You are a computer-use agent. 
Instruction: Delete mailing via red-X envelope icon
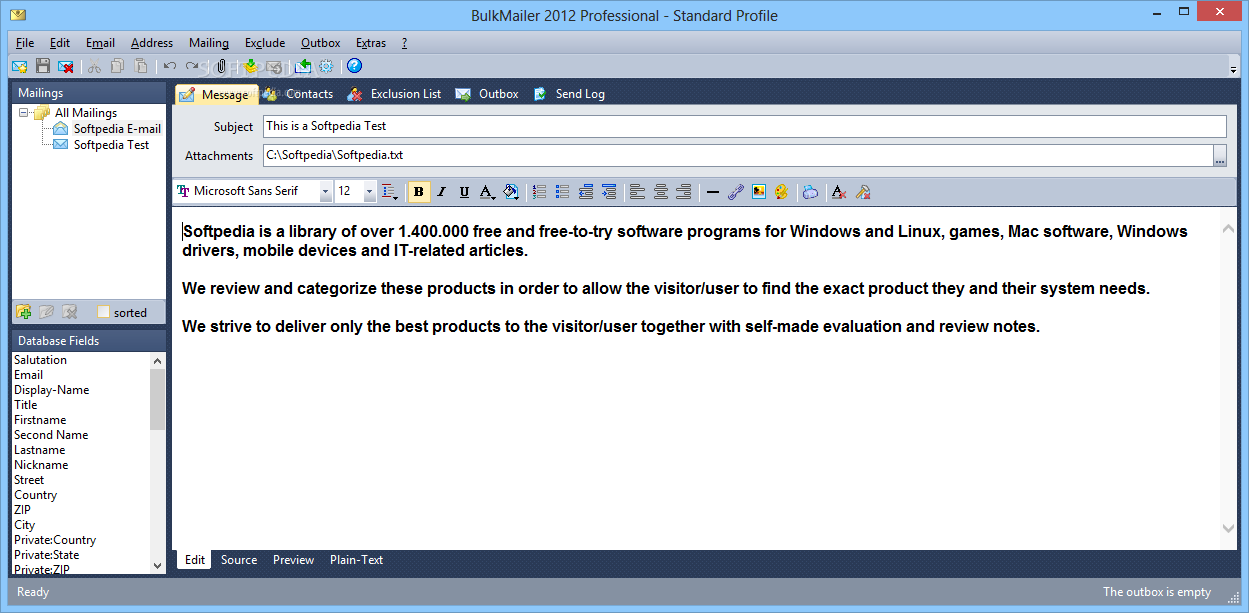(66, 66)
